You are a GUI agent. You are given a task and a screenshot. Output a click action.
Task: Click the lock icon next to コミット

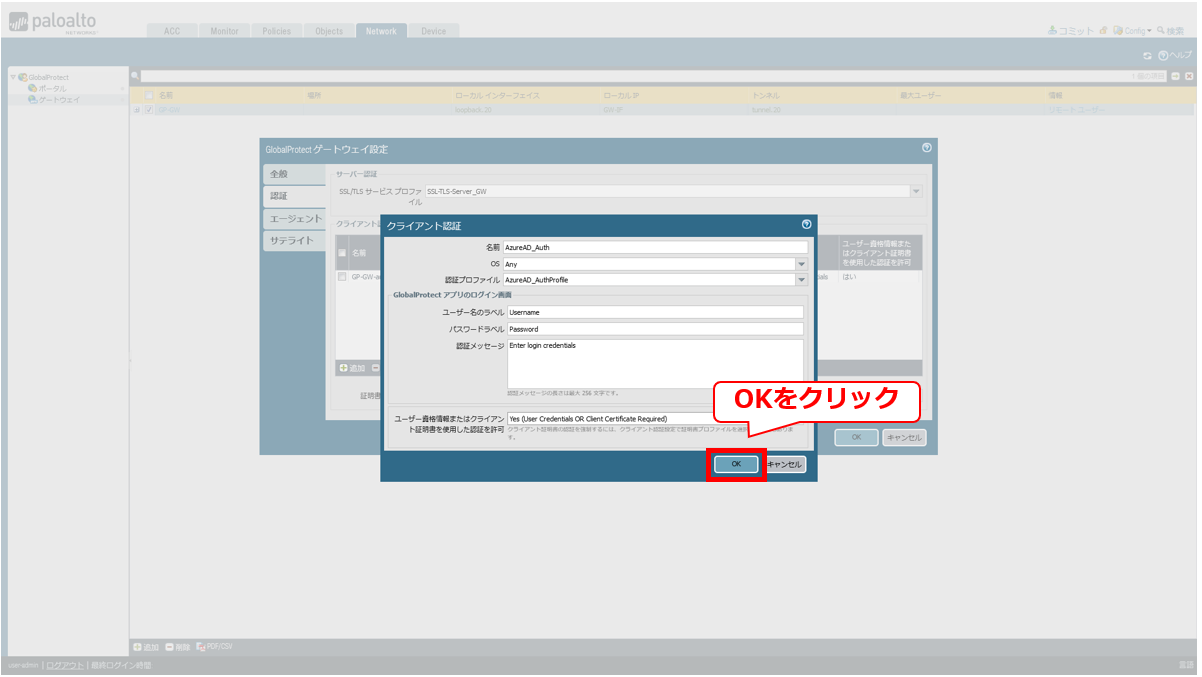(1103, 31)
